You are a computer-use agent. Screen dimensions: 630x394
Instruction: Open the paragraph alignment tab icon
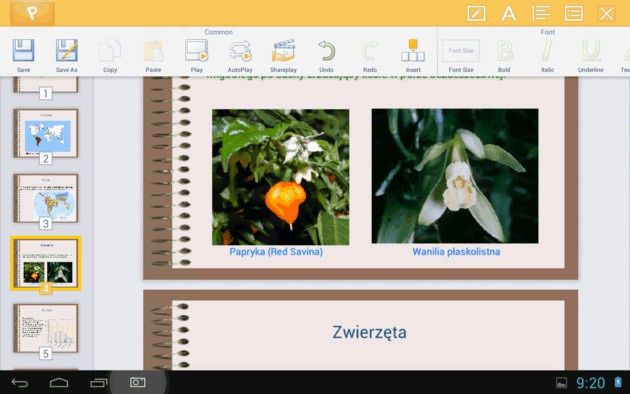[x=541, y=13]
